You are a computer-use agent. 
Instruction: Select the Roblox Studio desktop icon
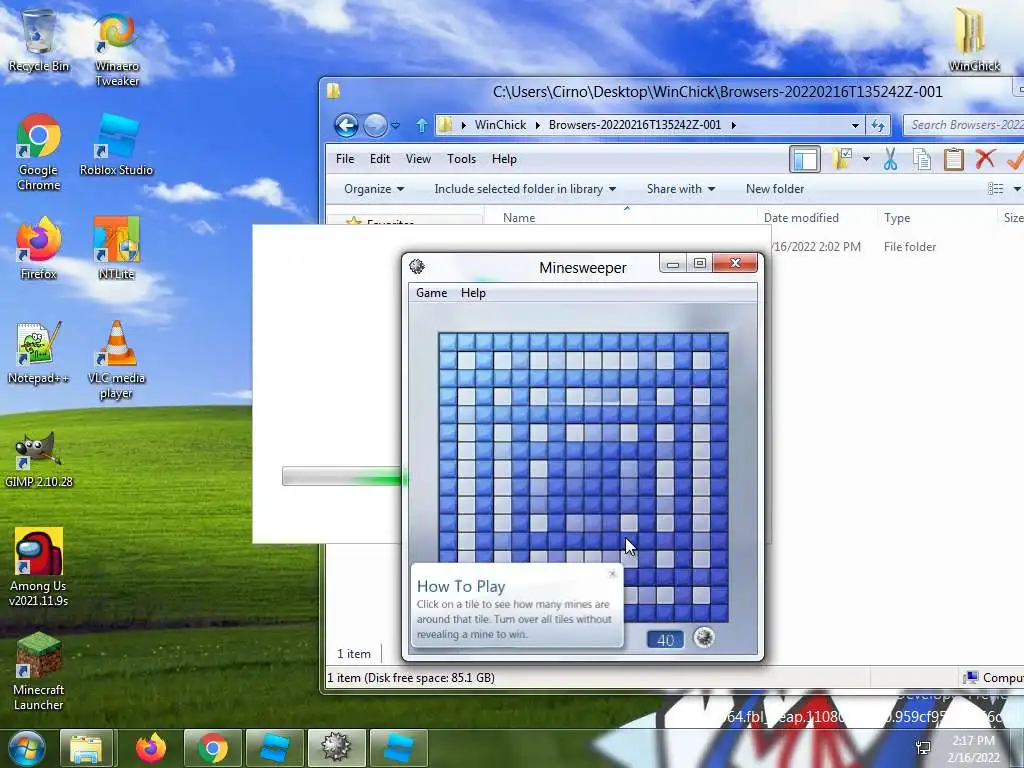pos(116,145)
